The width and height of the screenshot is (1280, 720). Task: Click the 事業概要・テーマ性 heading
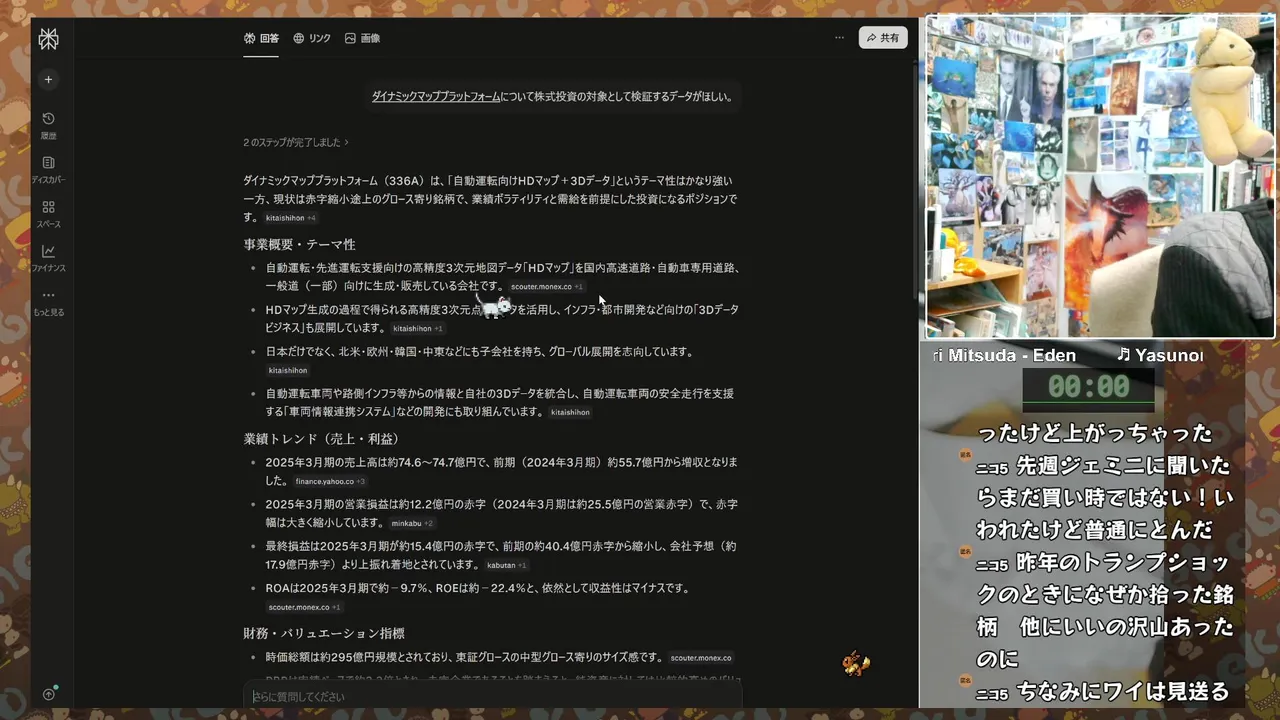point(299,245)
